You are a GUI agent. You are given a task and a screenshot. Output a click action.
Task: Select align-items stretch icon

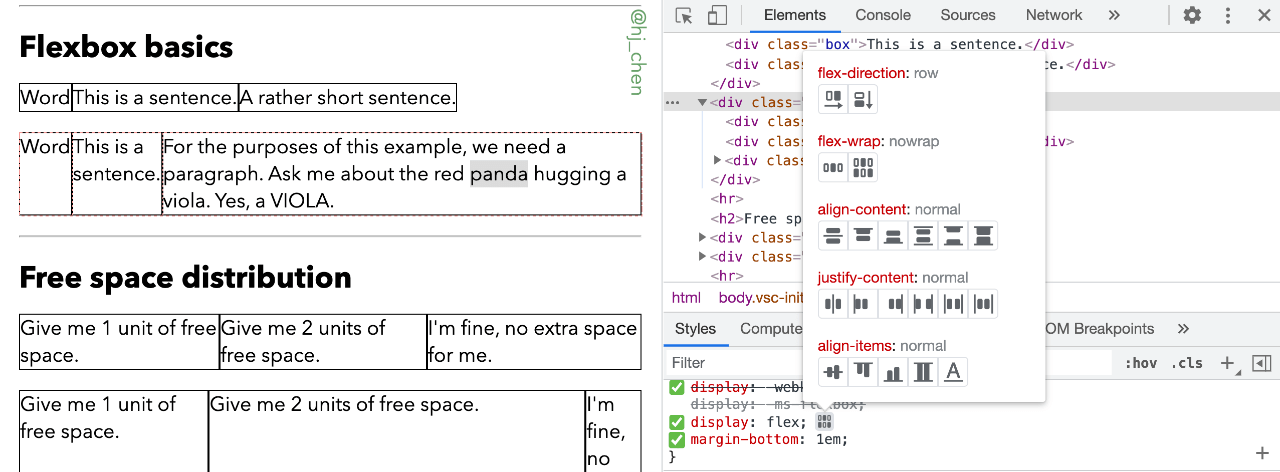point(923,372)
